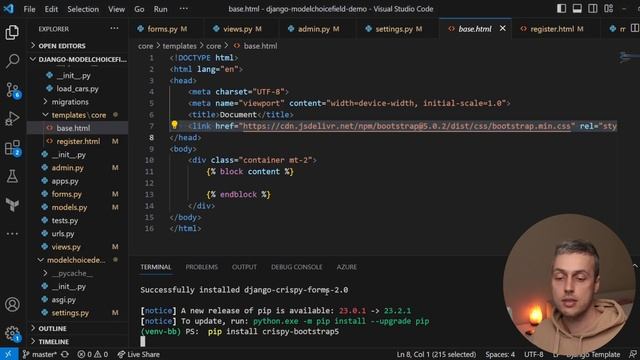Select the Terminal panel tab

[156, 267]
